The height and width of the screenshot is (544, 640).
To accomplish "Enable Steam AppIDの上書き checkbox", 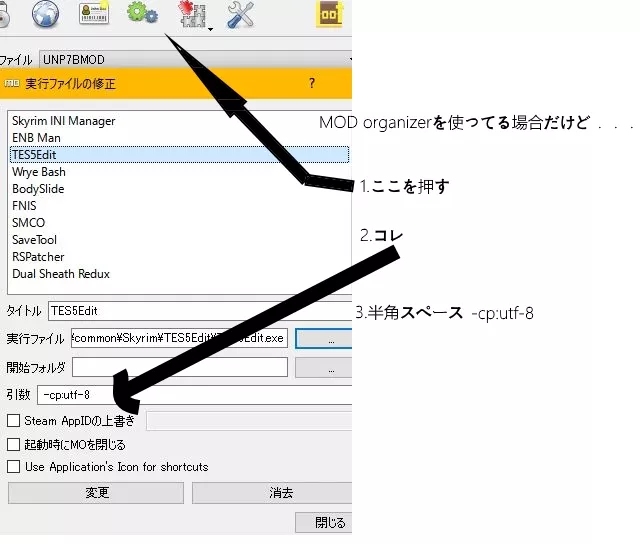I will (x=13, y=420).
